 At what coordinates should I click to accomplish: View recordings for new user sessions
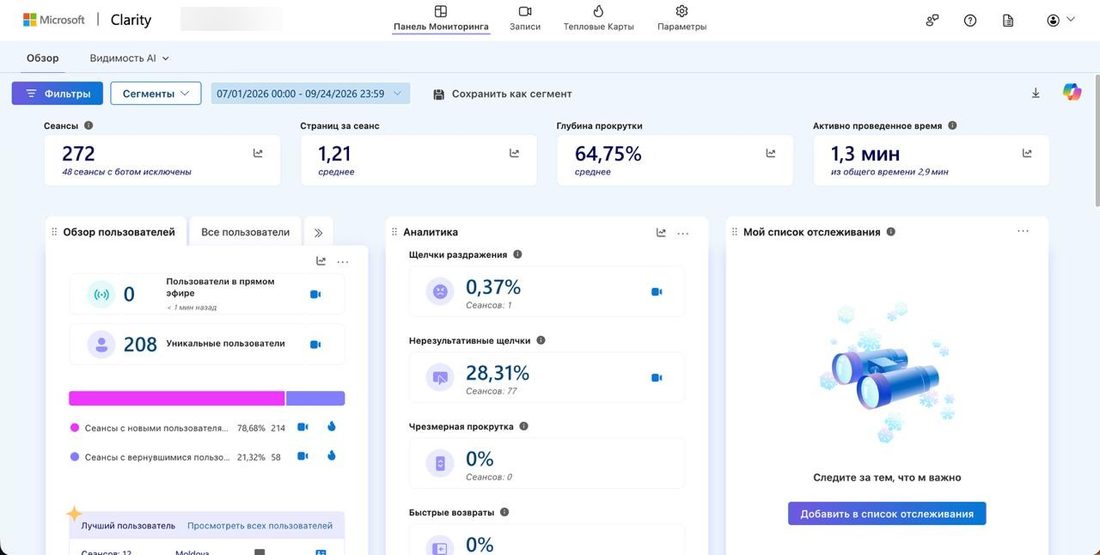pos(302,427)
